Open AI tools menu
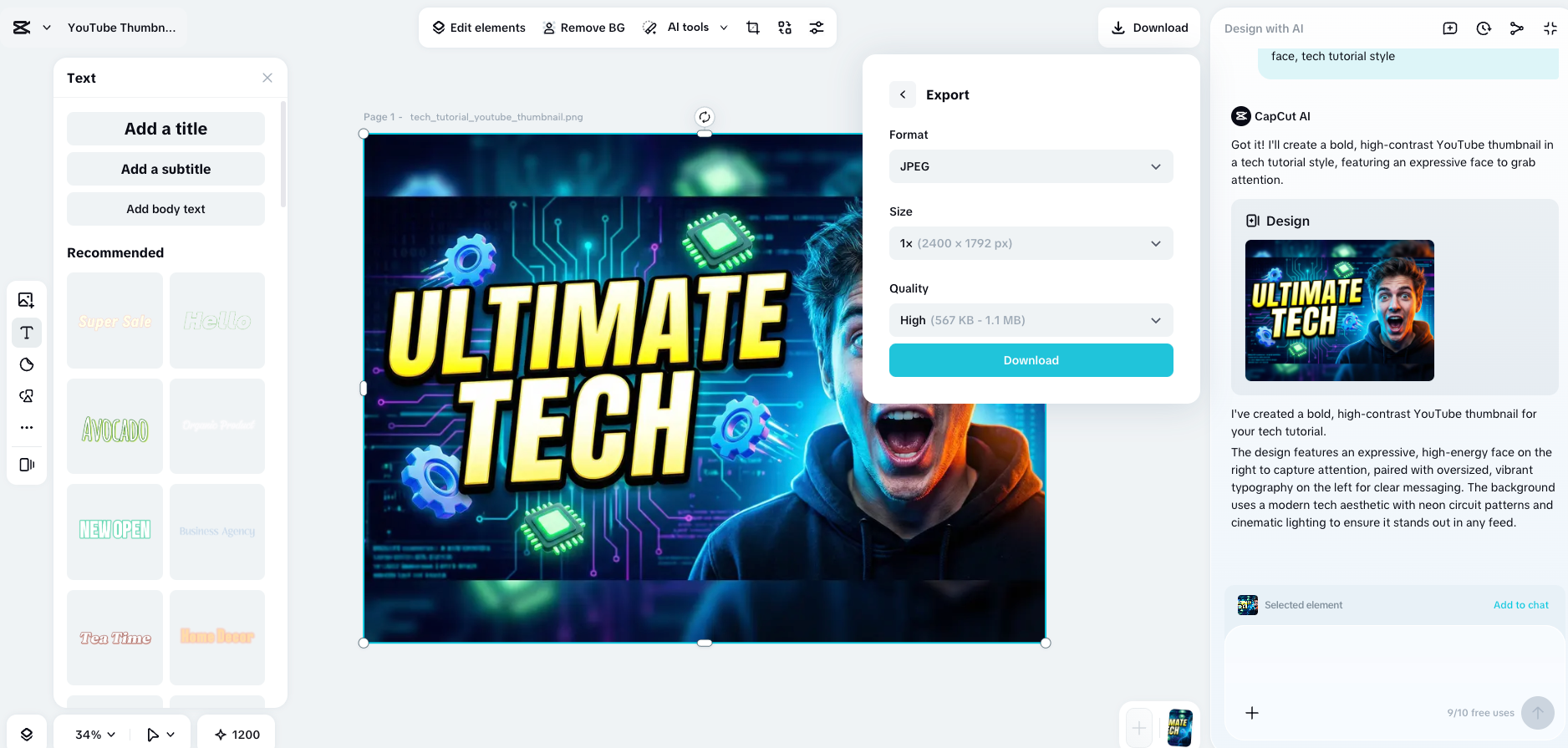 tap(685, 28)
